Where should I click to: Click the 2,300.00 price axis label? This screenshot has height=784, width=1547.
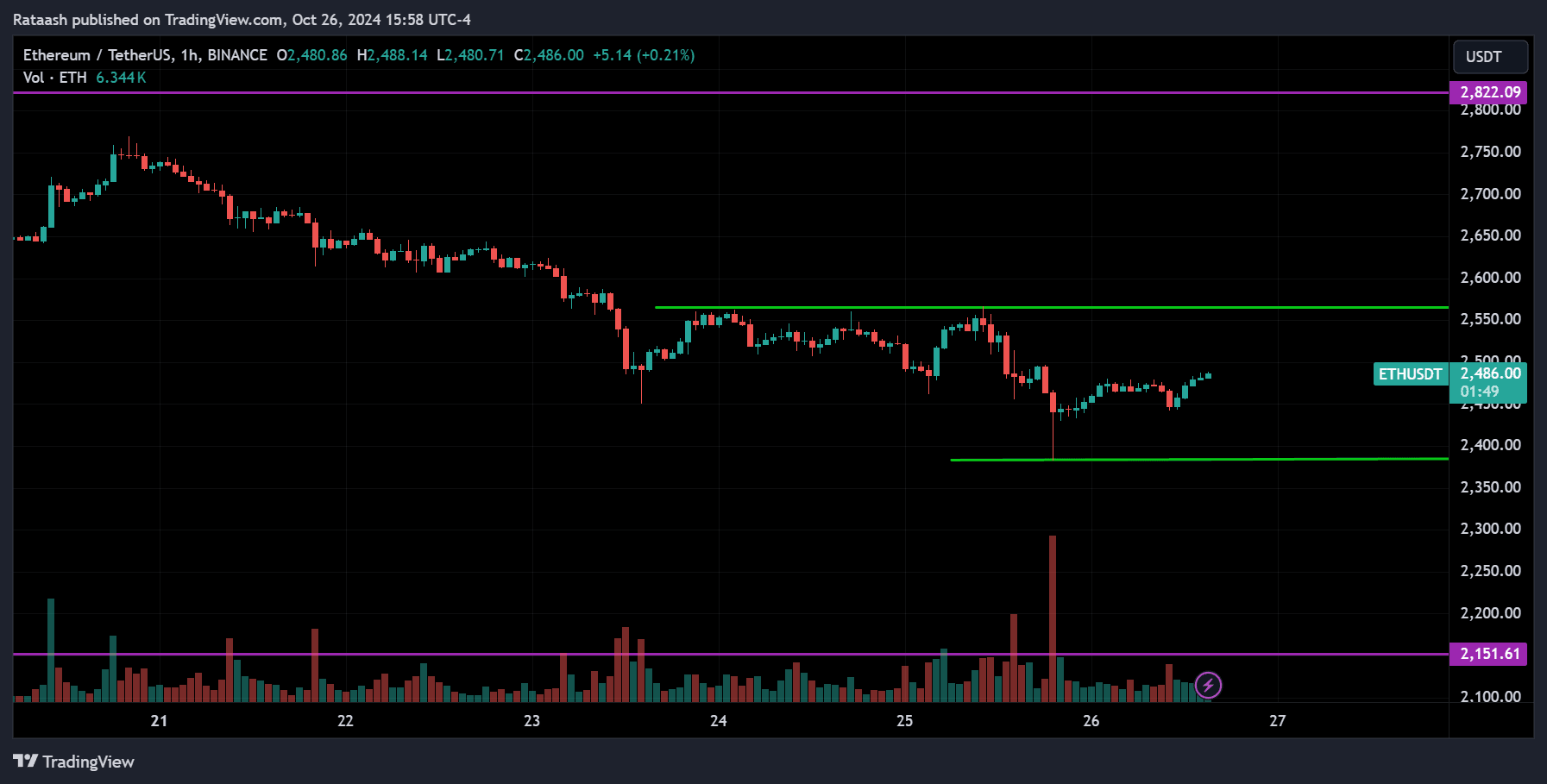pos(1490,529)
